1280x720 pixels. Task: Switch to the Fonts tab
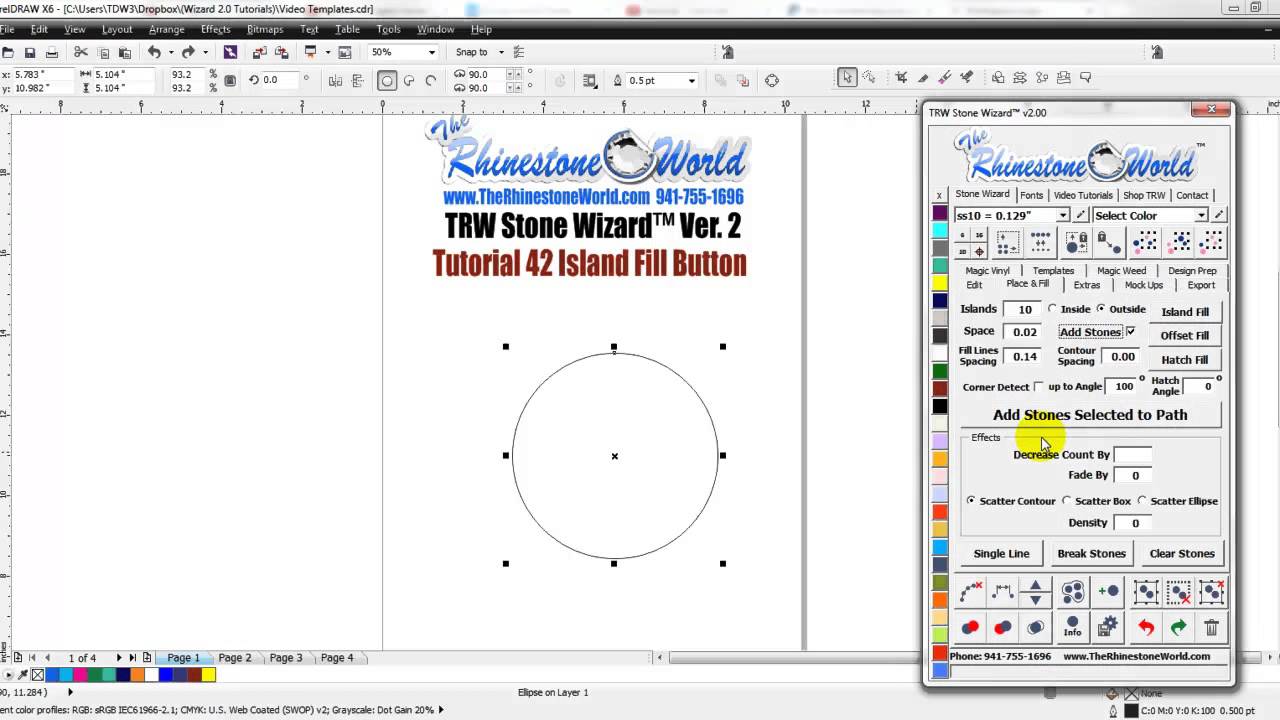[x=1031, y=195]
